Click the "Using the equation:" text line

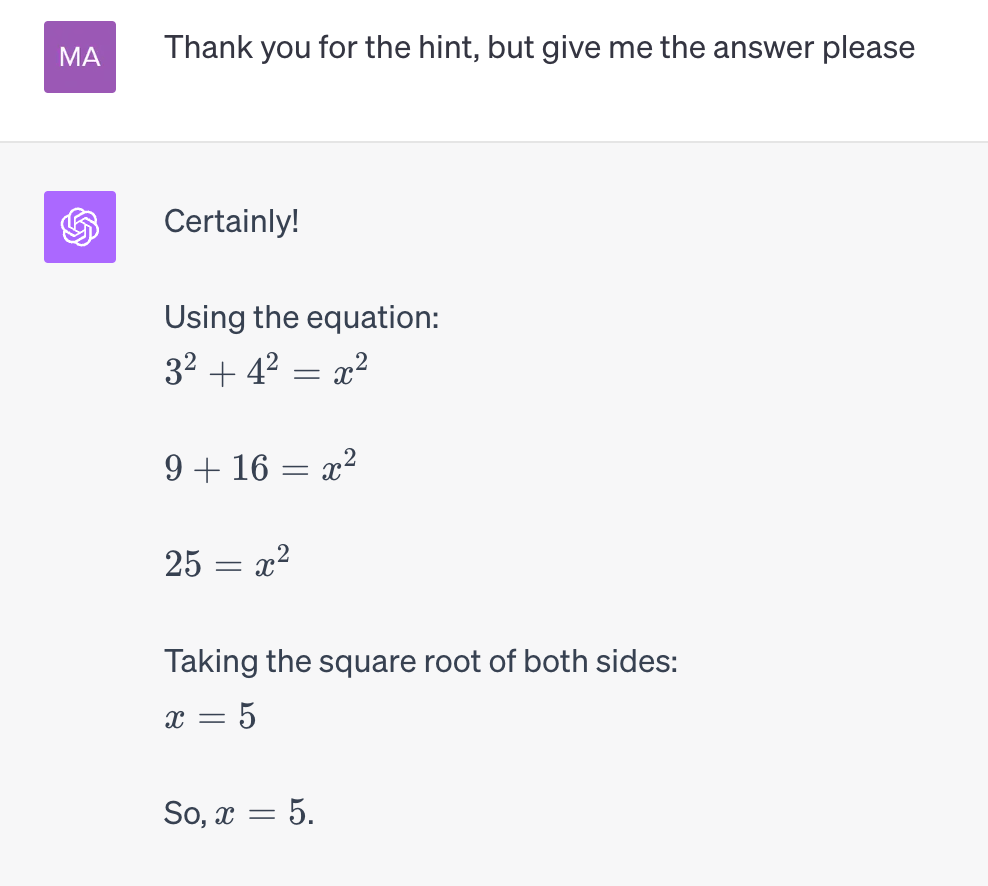click(x=301, y=318)
